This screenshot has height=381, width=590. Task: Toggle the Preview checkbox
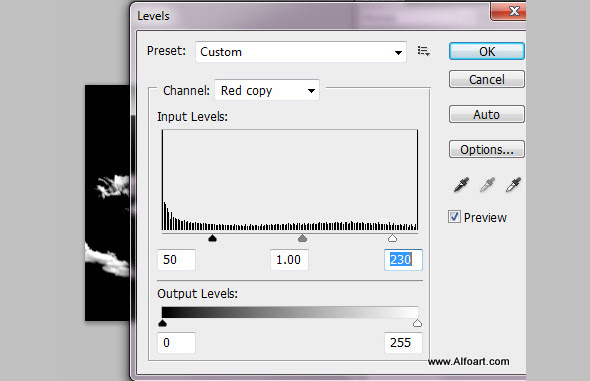point(454,217)
